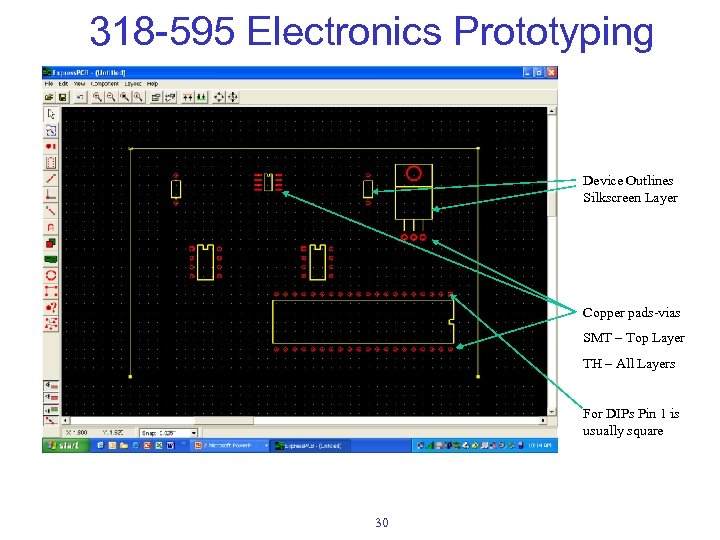Select the red rectangle drawing tool
This screenshot has height=540, width=720.
point(51,291)
